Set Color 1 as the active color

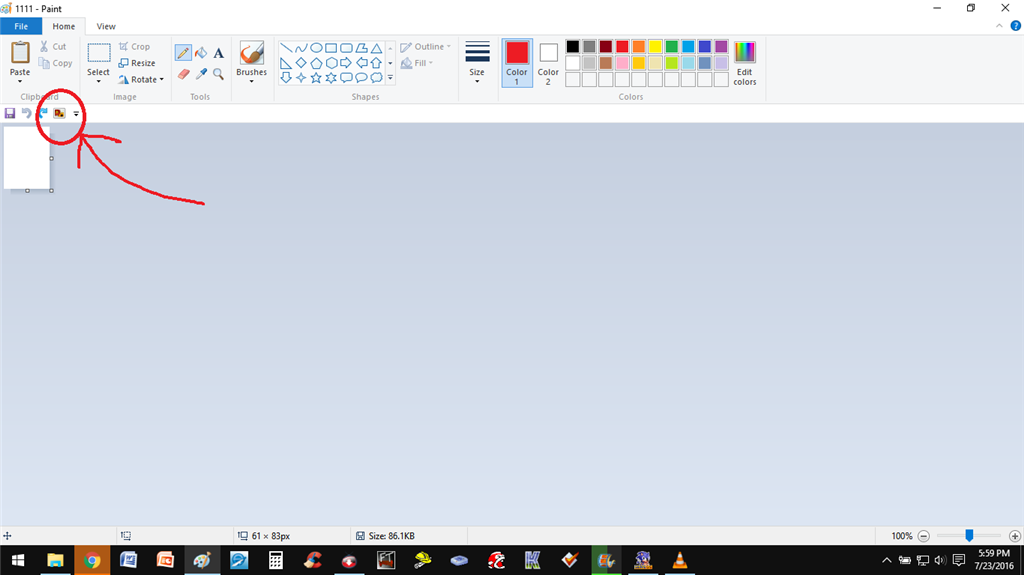[x=517, y=63]
